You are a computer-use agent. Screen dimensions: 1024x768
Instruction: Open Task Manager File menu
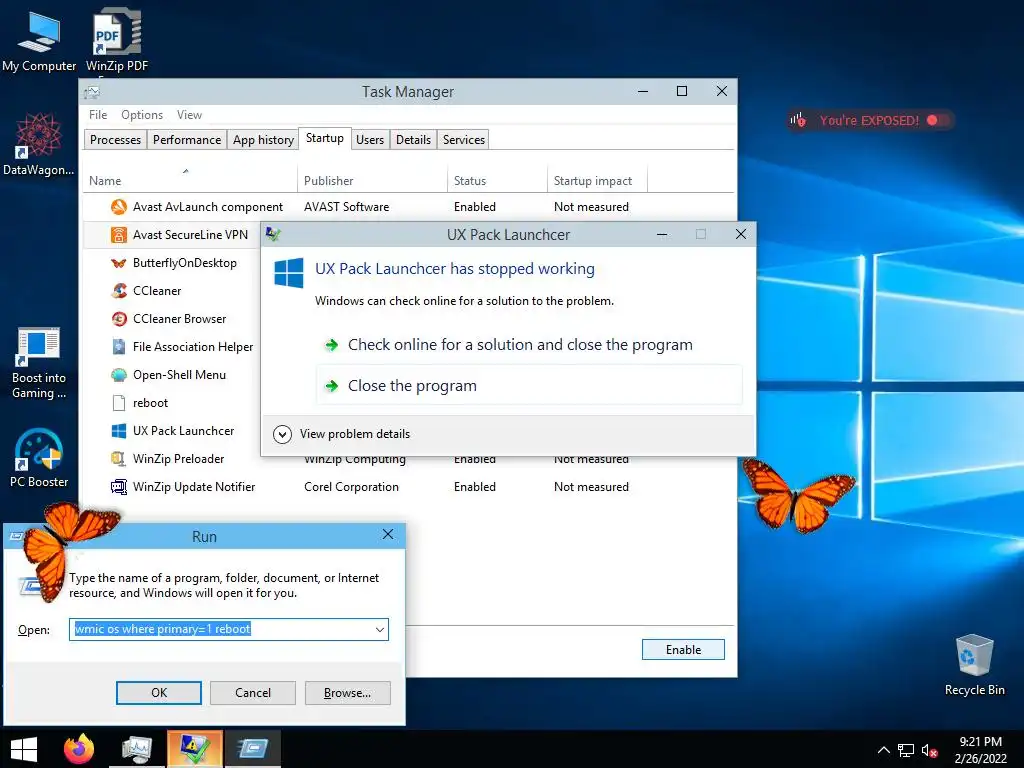click(98, 115)
